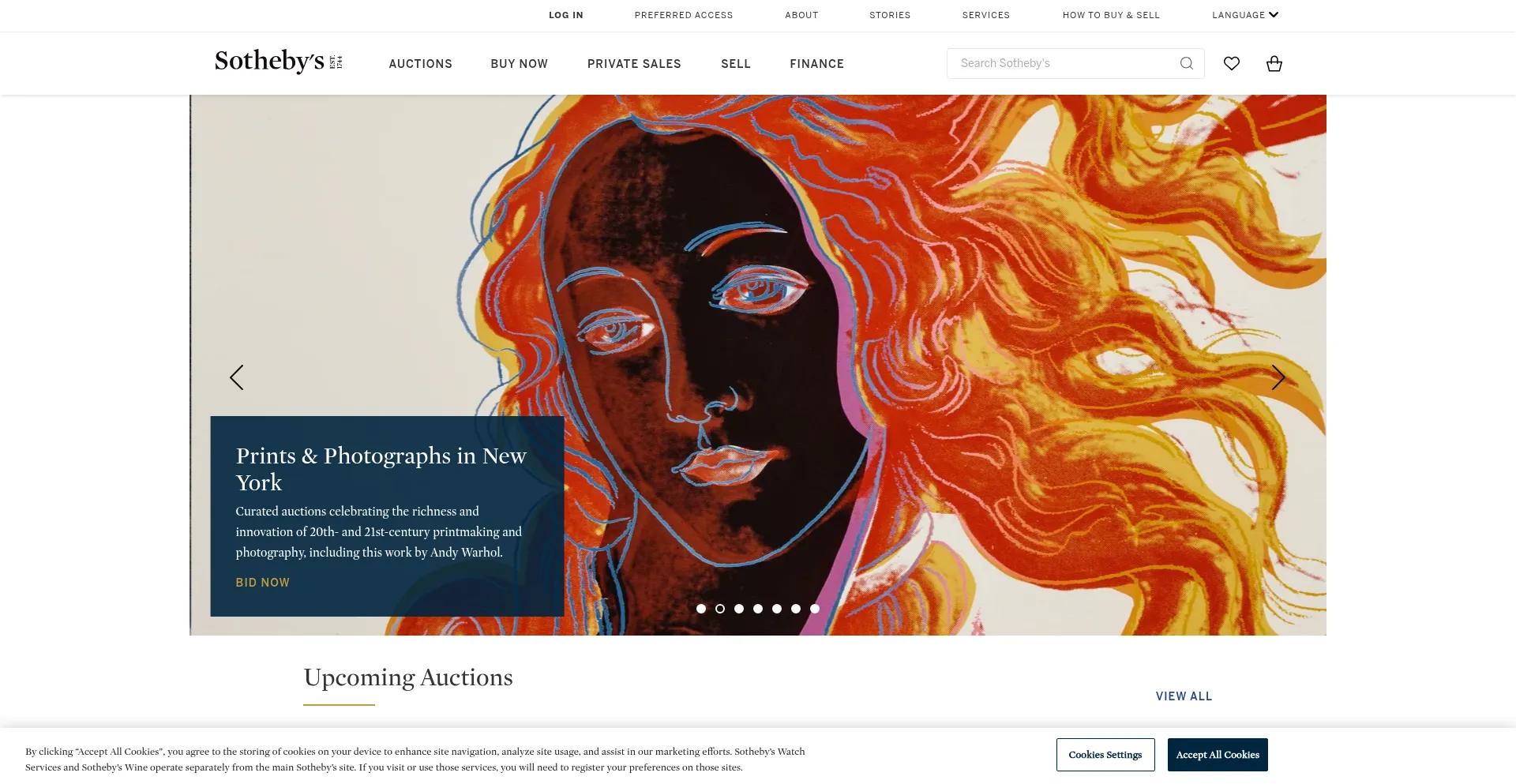Open the Auctions menu
Image resolution: width=1516 pixels, height=784 pixels.
pos(421,64)
